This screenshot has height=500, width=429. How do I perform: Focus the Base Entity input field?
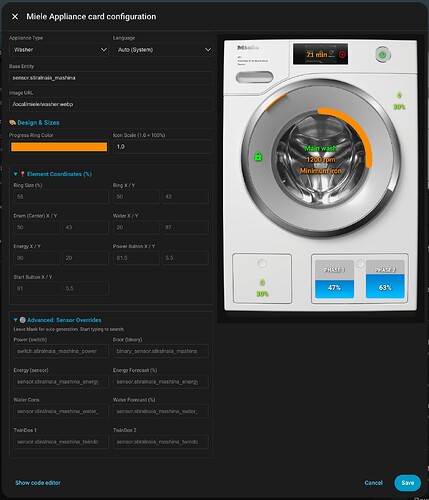(111, 78)
